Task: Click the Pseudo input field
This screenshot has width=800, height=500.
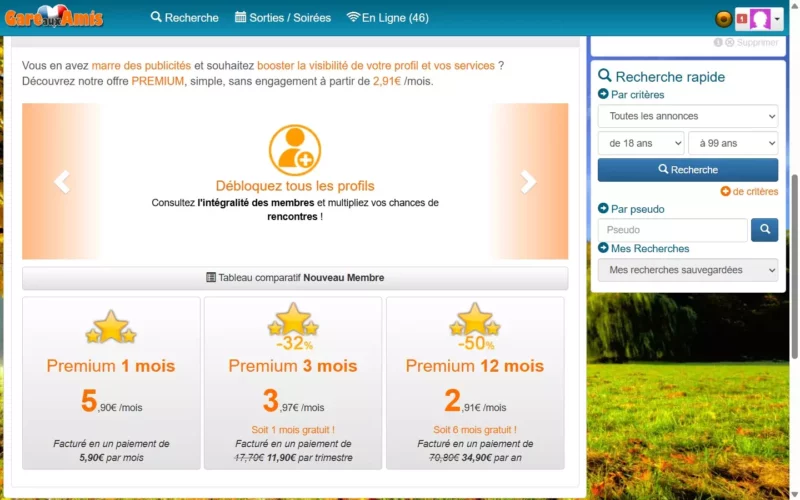Action: pyautogui.click(x=672, y=230)
